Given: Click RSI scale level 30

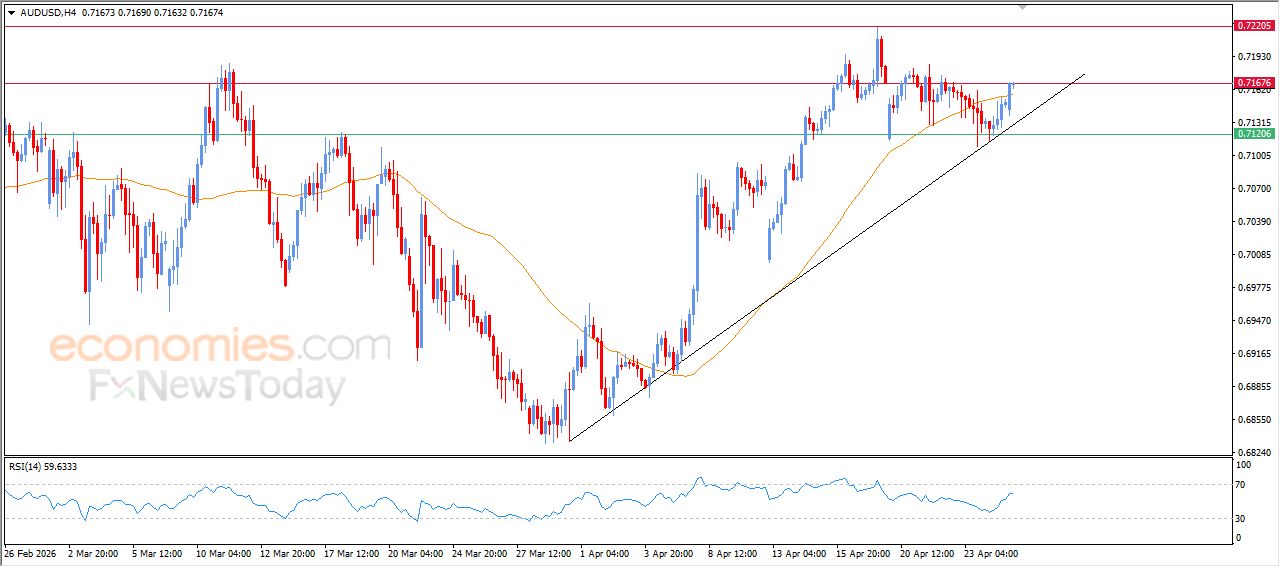Looking at the screenshot, I should (x=1243, y=518).
